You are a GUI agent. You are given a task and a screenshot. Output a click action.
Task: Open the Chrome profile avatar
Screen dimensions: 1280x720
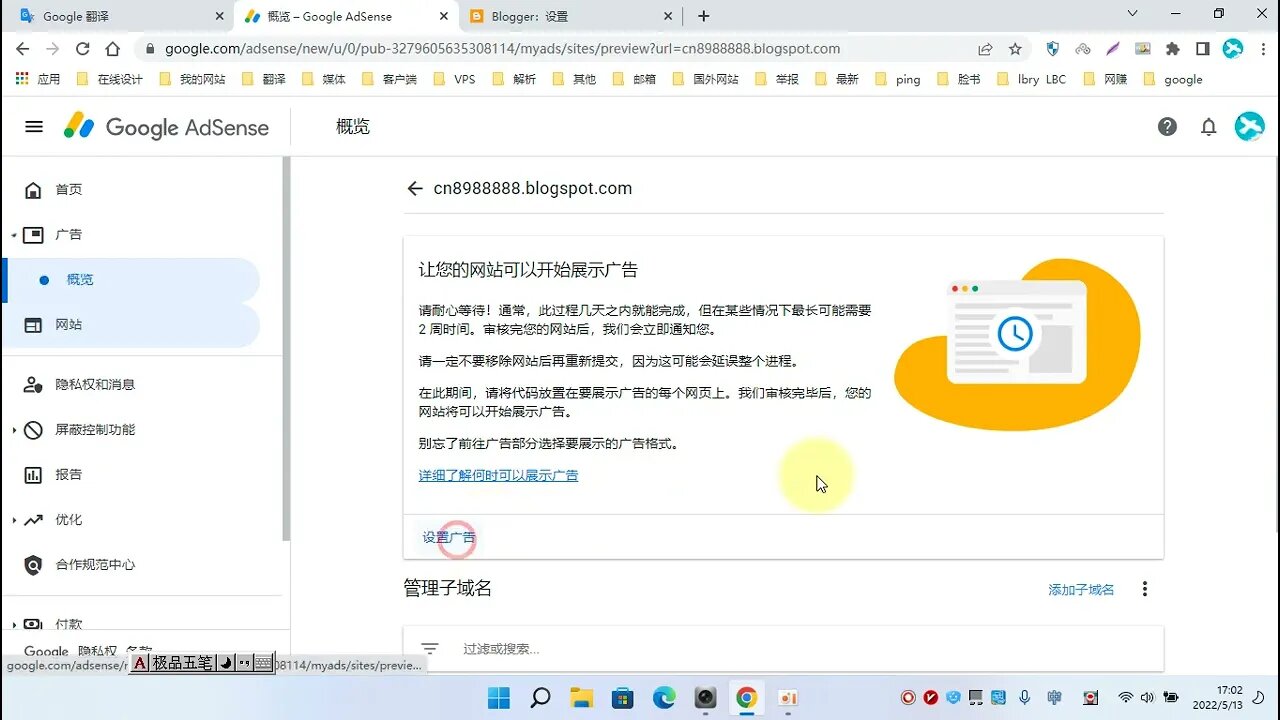[x=1233, y=48]
